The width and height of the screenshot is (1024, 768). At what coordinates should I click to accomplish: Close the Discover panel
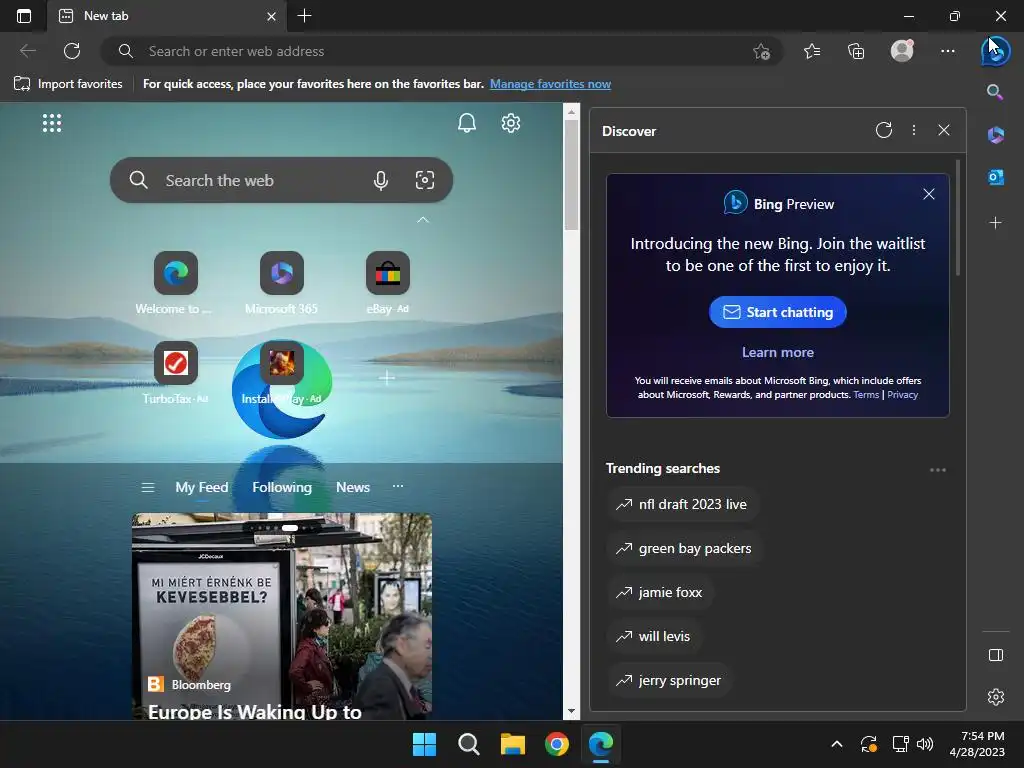pos(944,130)
